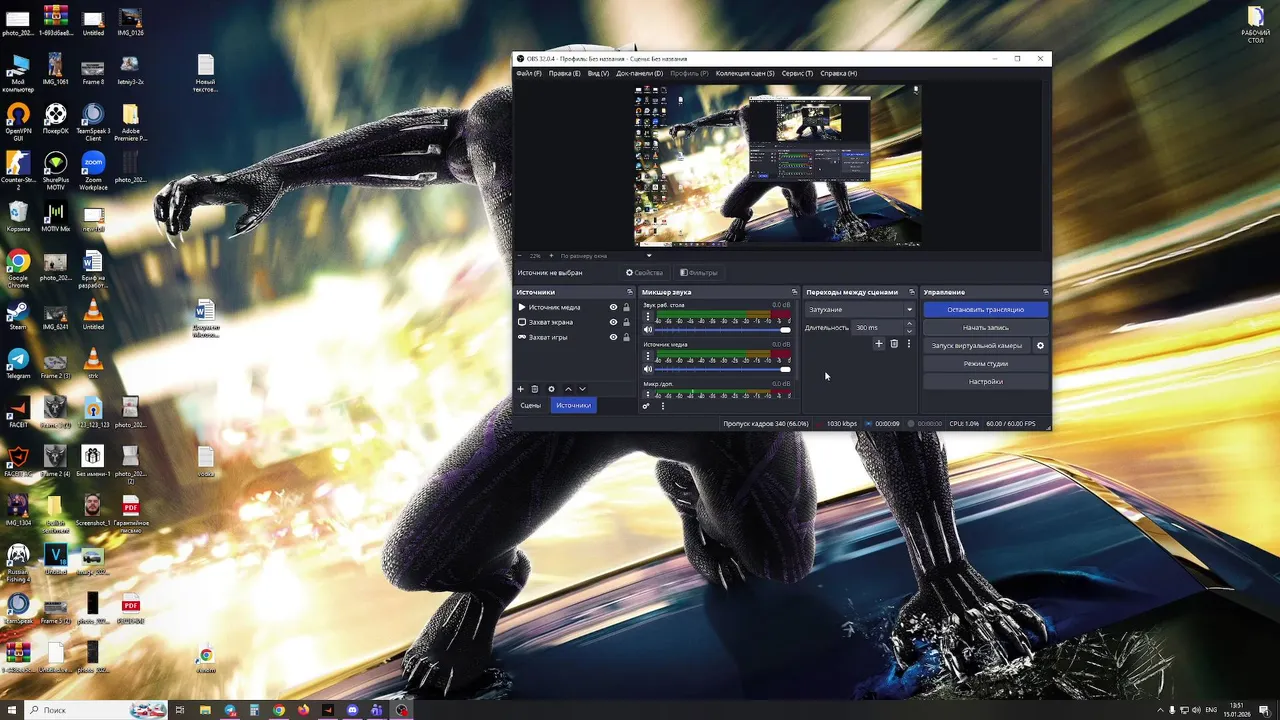Open audio mixer bottom three-dot menu

coord(662,405)
